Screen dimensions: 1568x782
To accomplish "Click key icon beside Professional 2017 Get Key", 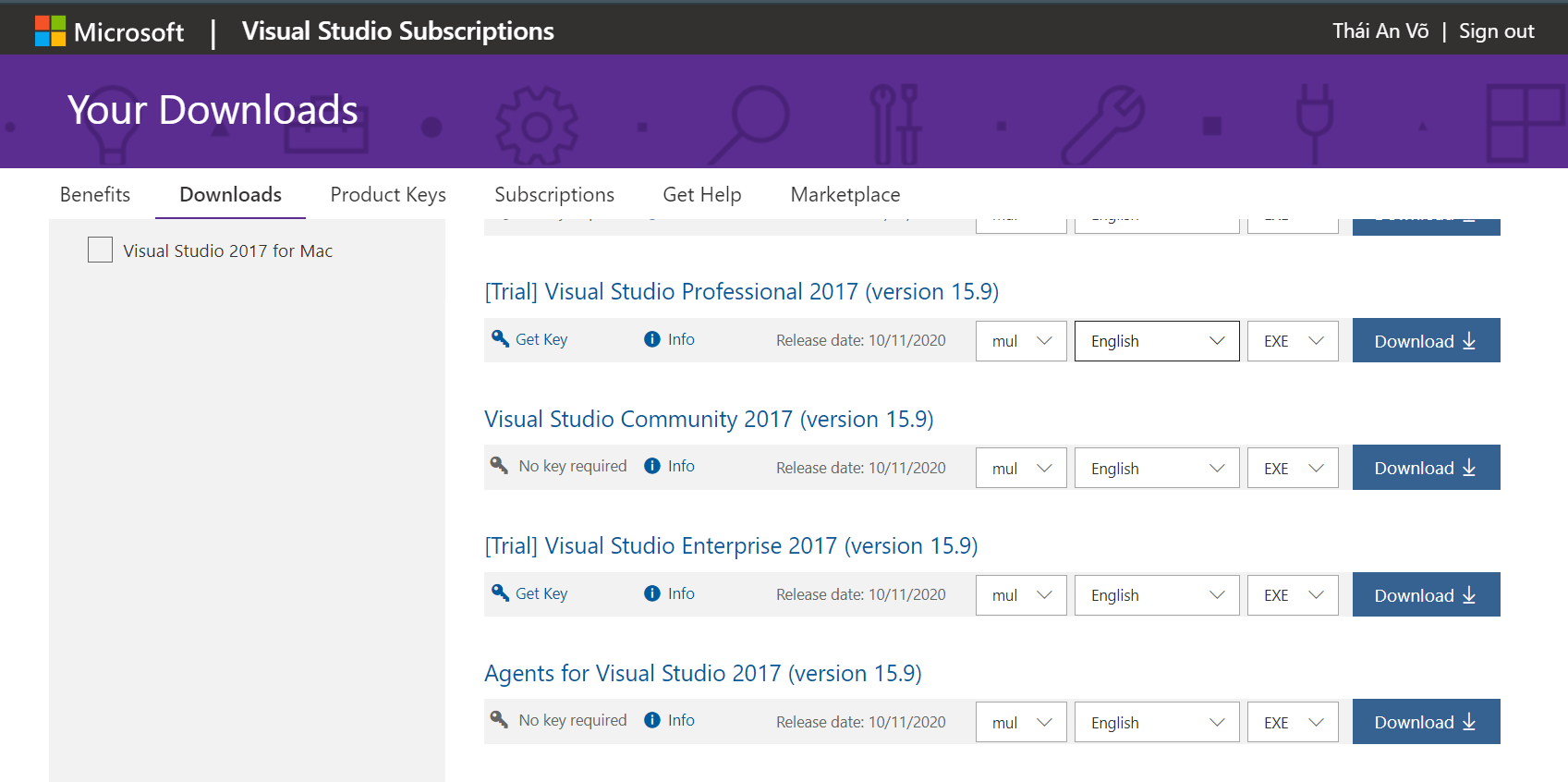I will coord(500,338).
